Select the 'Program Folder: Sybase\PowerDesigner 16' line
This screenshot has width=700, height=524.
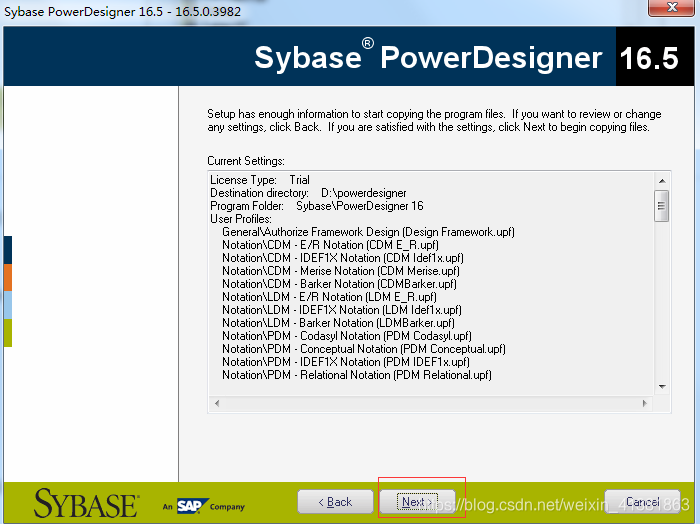tap(317, 206)
